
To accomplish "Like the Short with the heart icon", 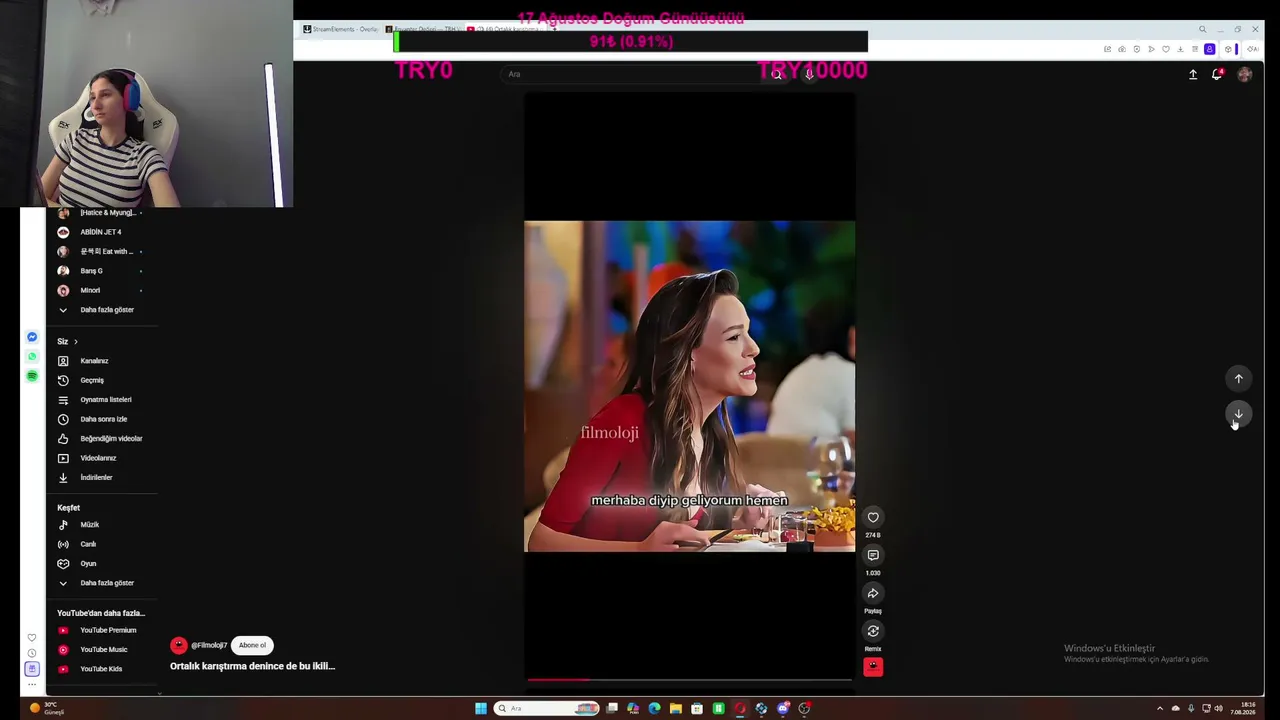I will [x=873, y=517].
